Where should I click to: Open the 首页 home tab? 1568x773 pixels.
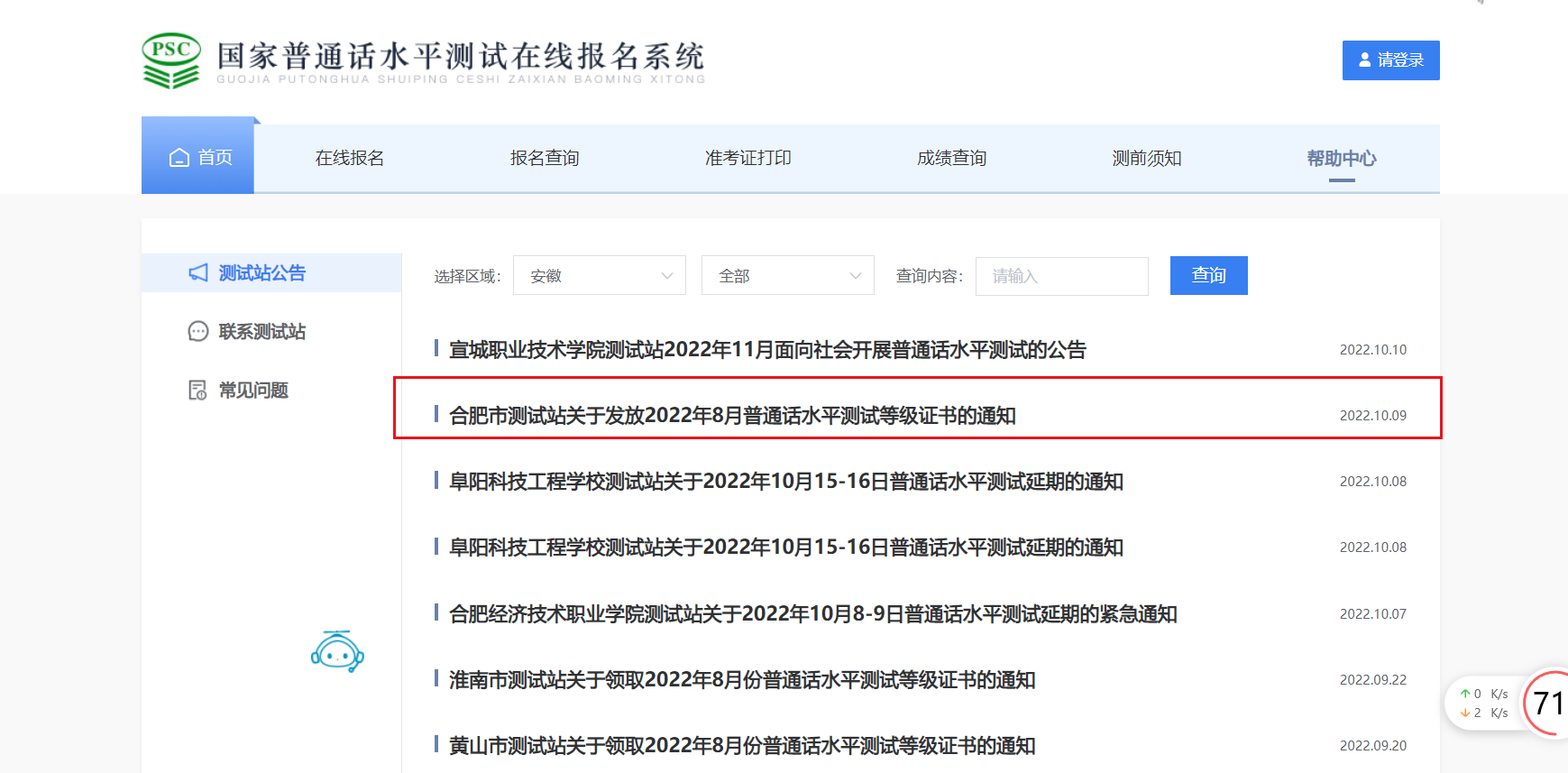pyautogui.click(x=198, y=158)
